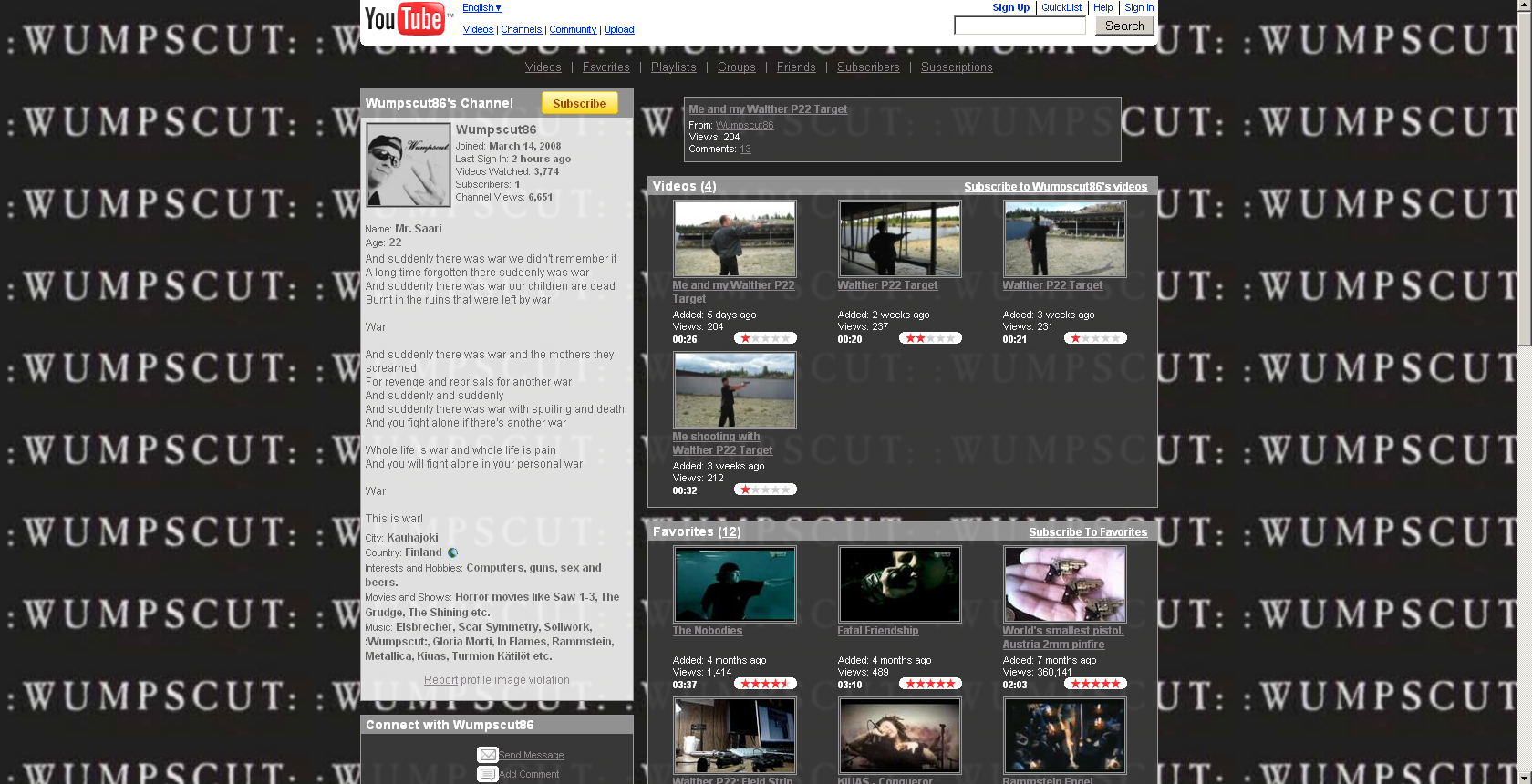
Task: Click Report profile image violation link
Action: [440, 680]
